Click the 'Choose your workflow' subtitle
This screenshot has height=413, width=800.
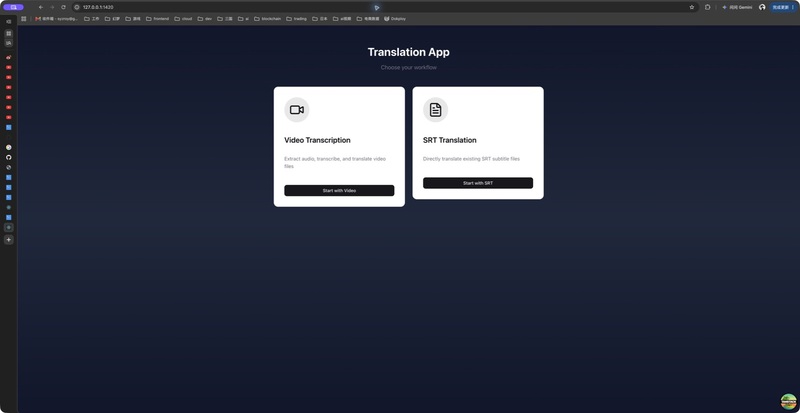point(408,67)
